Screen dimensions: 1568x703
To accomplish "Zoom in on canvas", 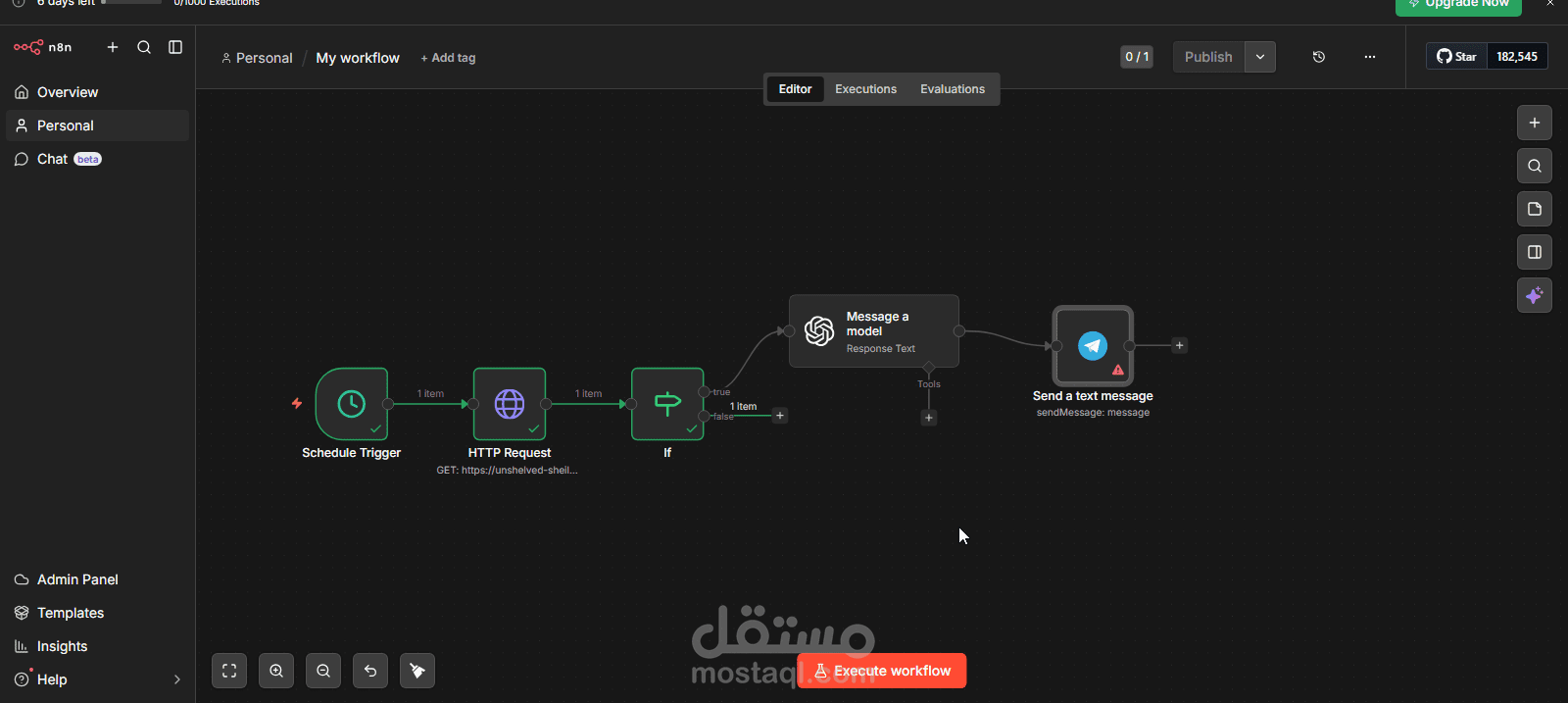I will (x=276, y=671).
